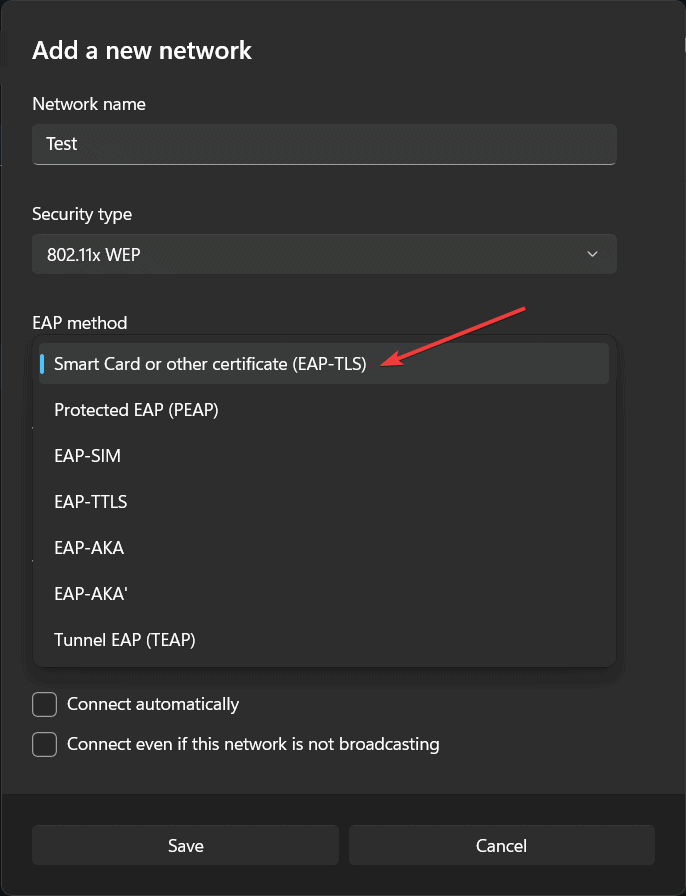The width and height of the screenshot is (686, 896).
Task: Click the Security type label
Action: pyautogui.click(x=82, y=214)
